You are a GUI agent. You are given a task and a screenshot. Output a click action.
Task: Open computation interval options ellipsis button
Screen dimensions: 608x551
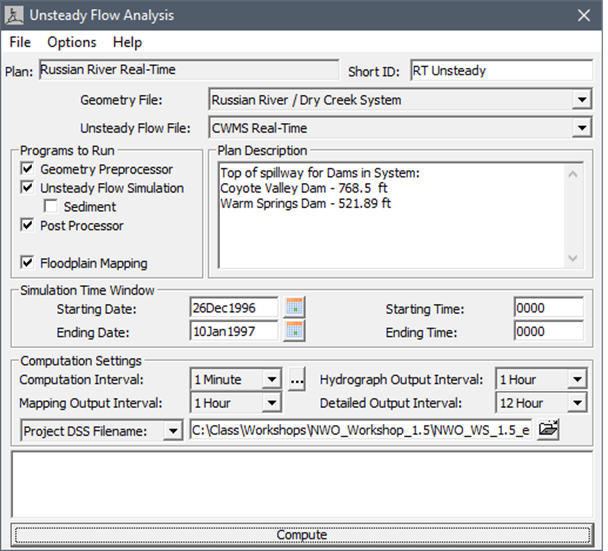tap(297, 379)
